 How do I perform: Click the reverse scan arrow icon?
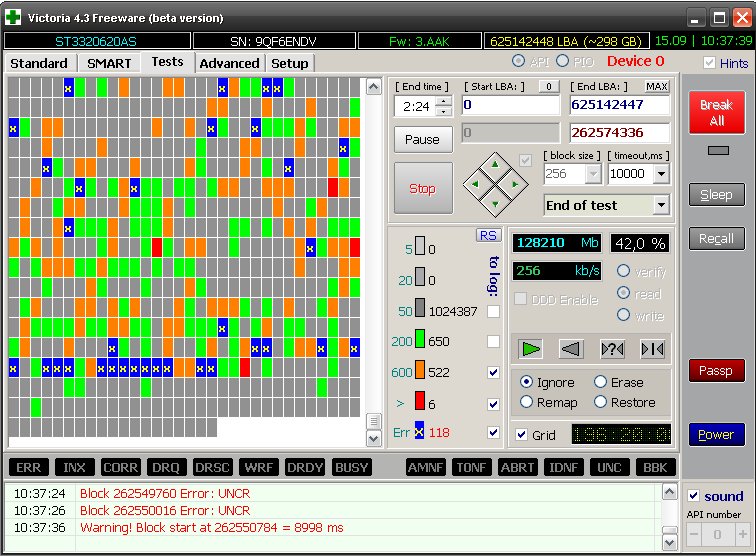[571, 349]
